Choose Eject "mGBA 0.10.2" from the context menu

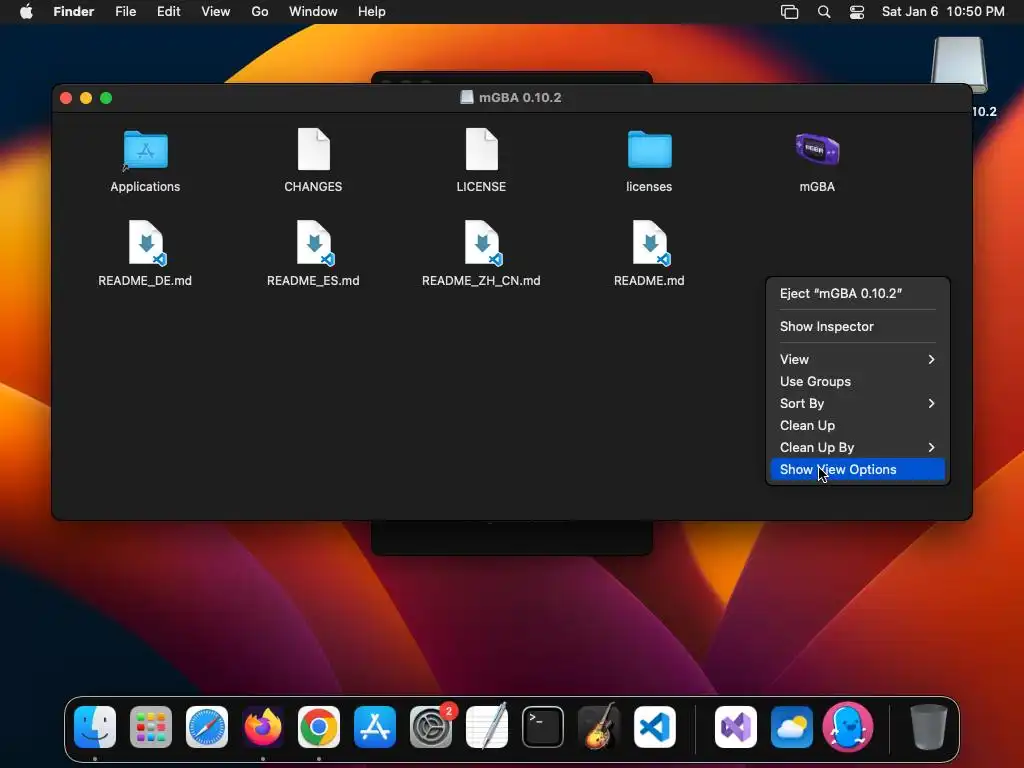click(x=857, y=293)
